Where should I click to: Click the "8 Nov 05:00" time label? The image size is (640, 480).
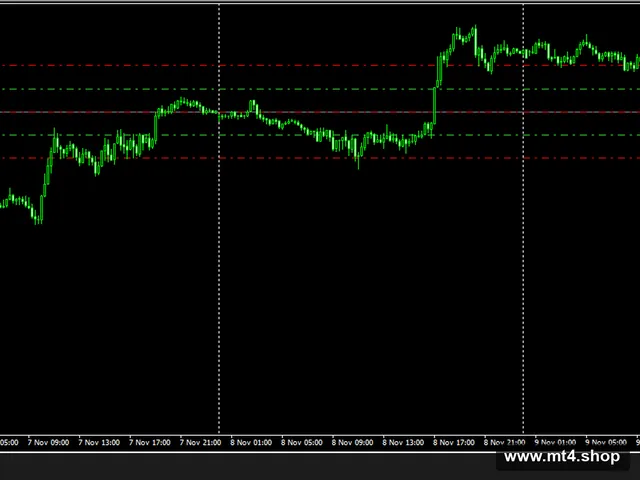pyautogui.click(x=302, y=442)
